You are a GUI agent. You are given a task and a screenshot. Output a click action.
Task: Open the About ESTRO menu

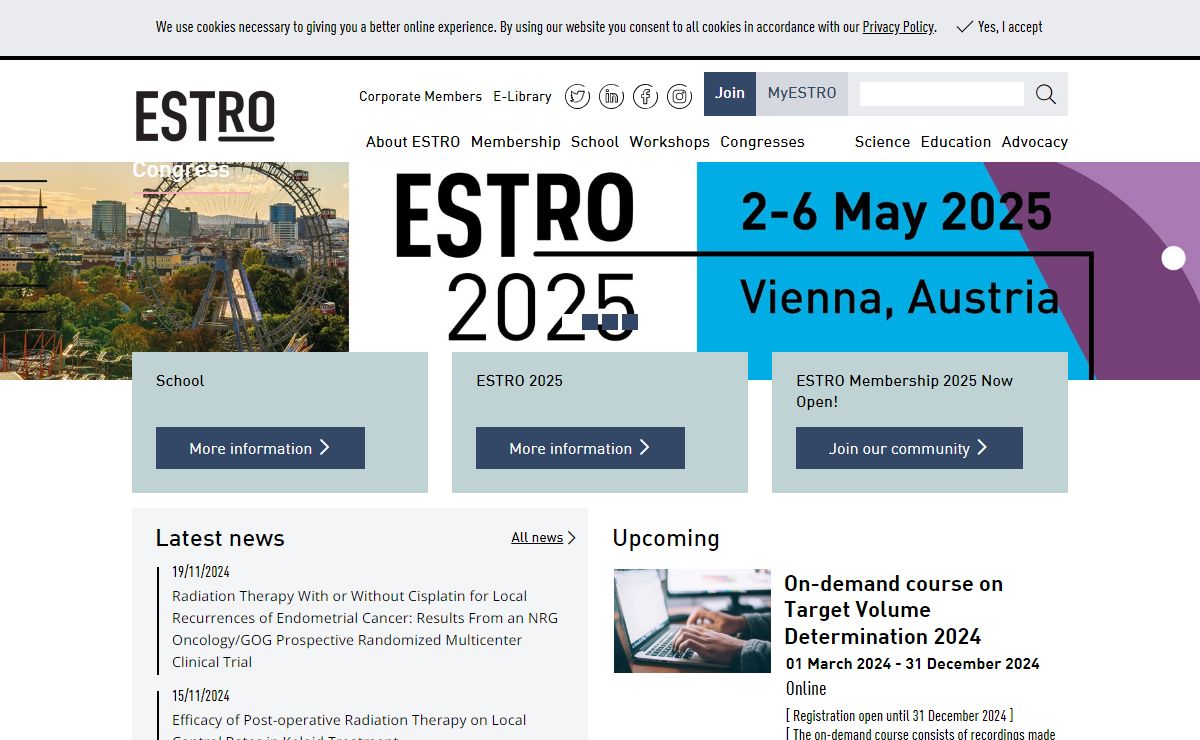point(413,142)
